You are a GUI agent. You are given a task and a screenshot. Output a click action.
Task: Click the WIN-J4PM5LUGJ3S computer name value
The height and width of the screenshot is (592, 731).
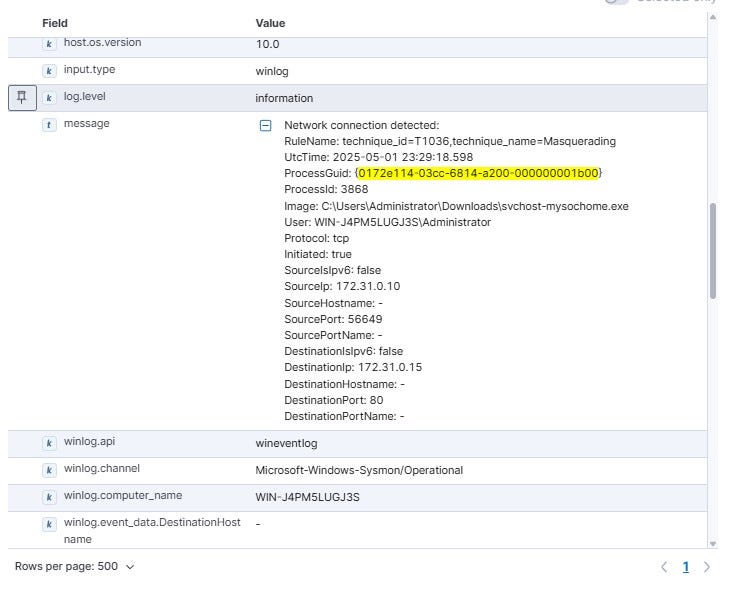tap(307, 497)
